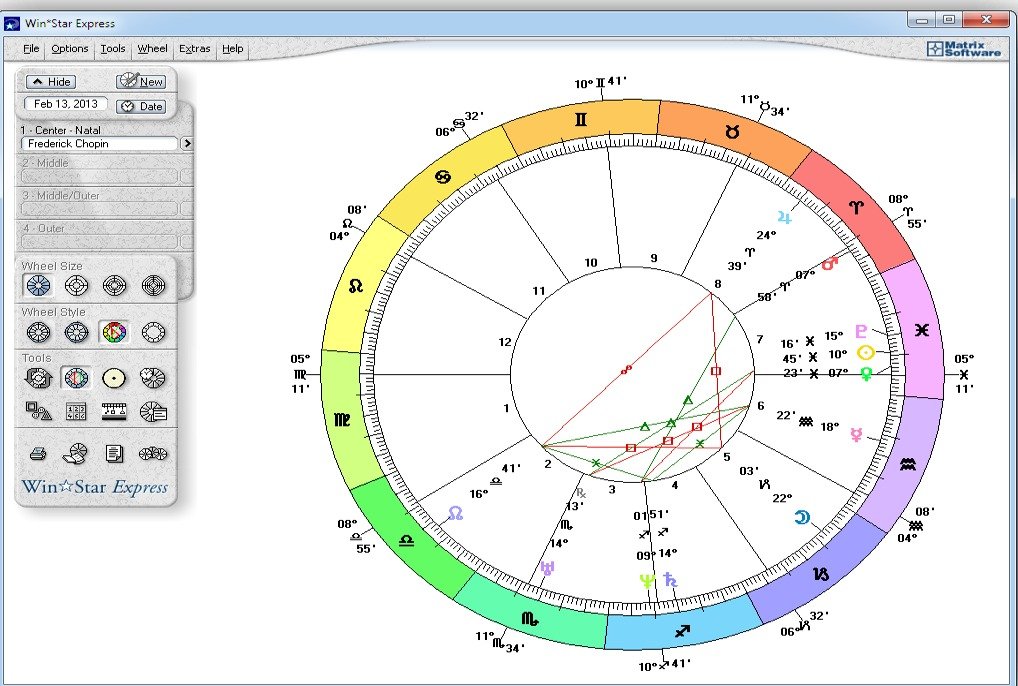Viewport: 1018px width, 686px height.
Task: Open the ruler-with-hanging-markers tool icon
Action: pyautogui.click(x=114, y=411)
